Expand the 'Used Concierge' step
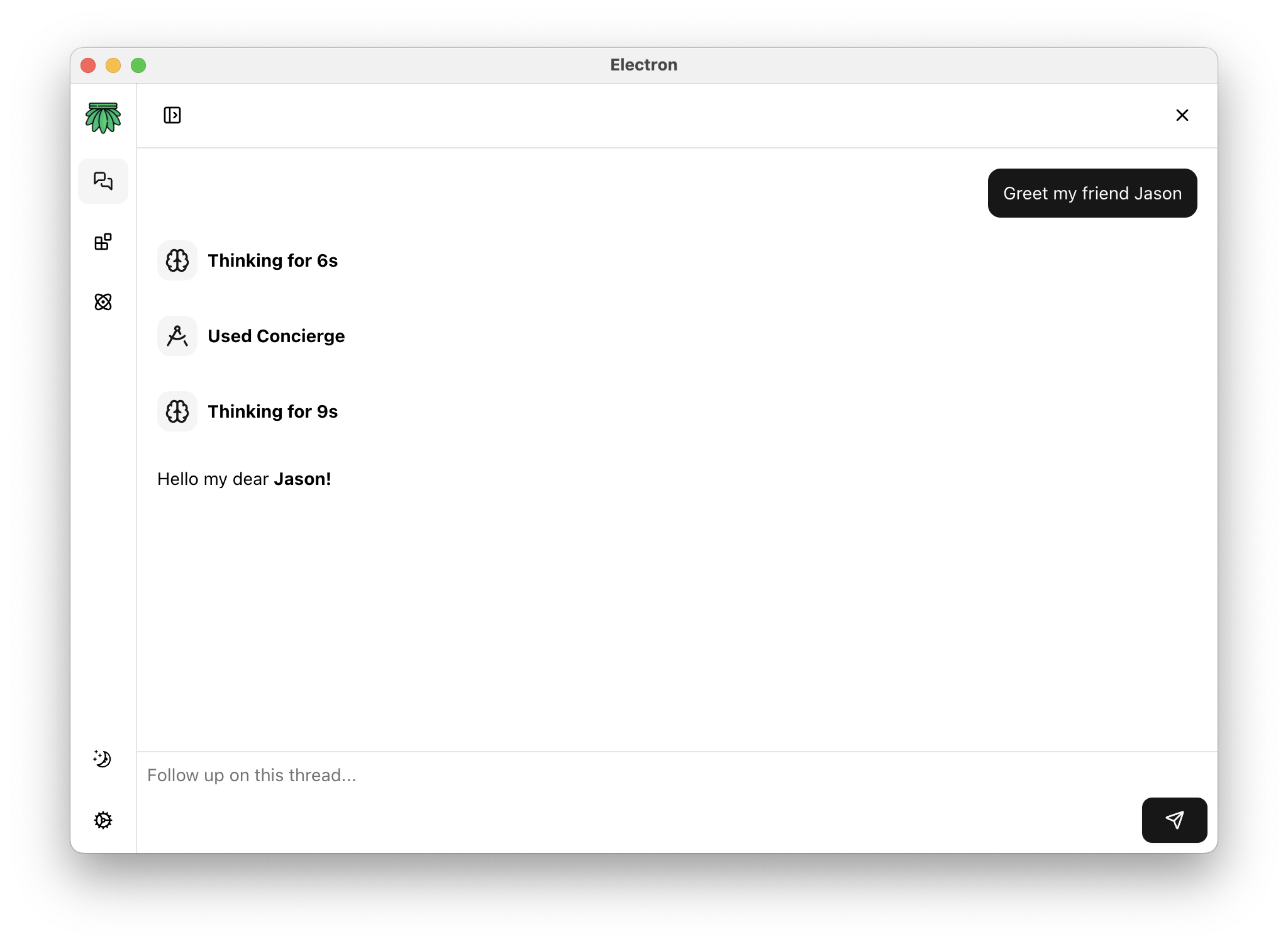The image size is (1288, 946). 276,336
